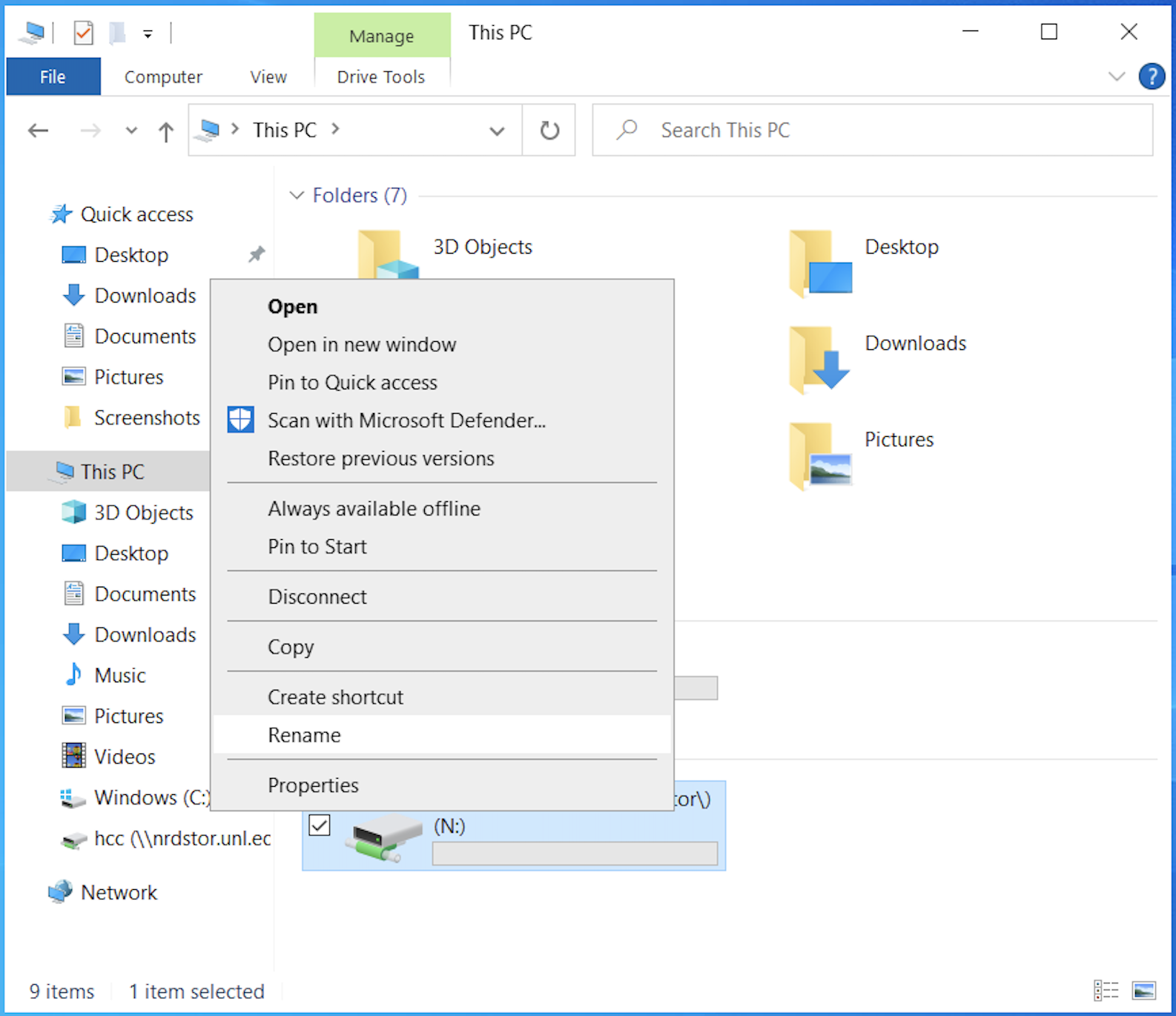Go up one folder level arrow
Screen dimensions: 1176x1016
click(x=166, y=131)
